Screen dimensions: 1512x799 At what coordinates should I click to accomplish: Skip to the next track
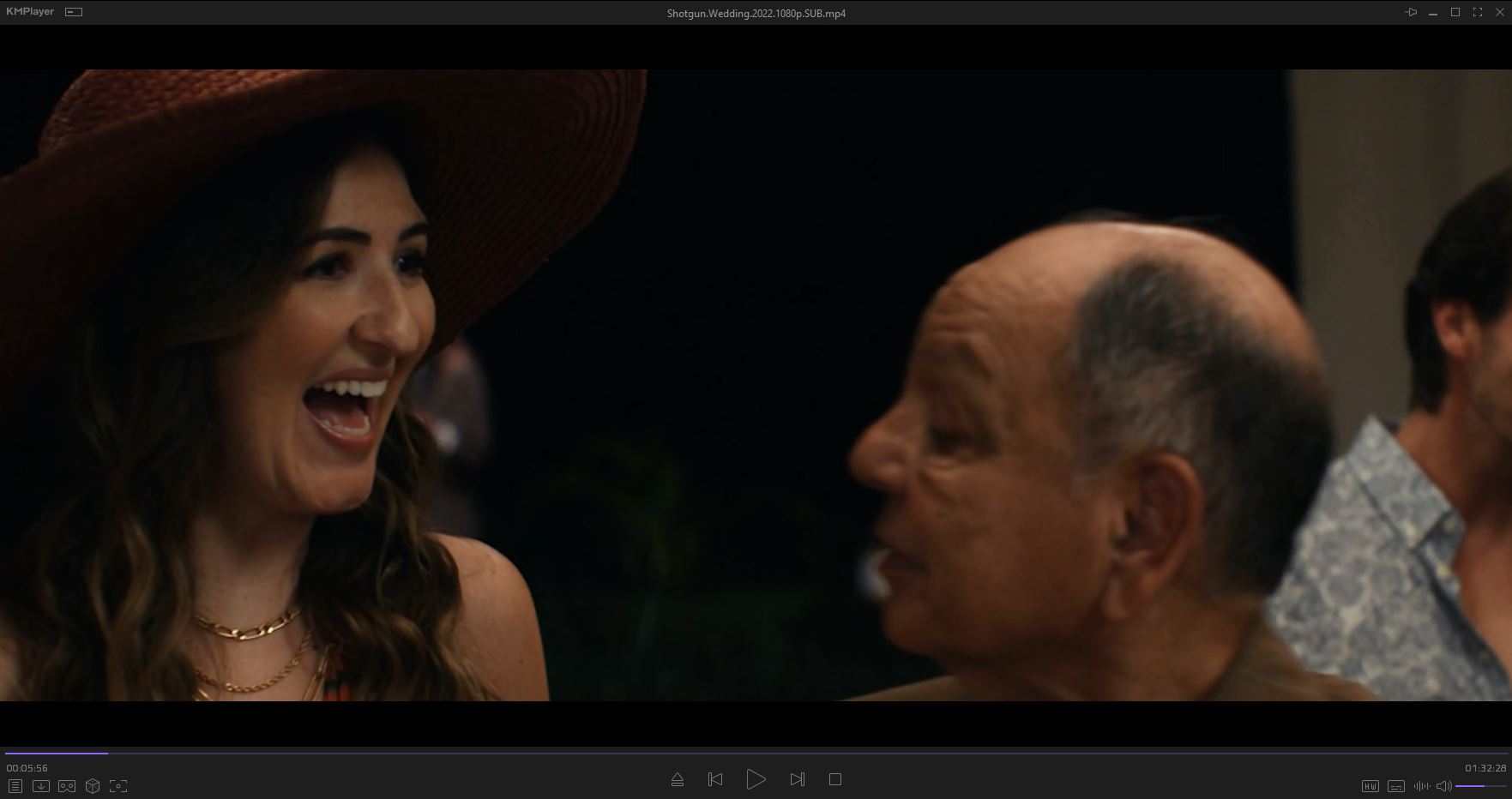tap(797, 779)
